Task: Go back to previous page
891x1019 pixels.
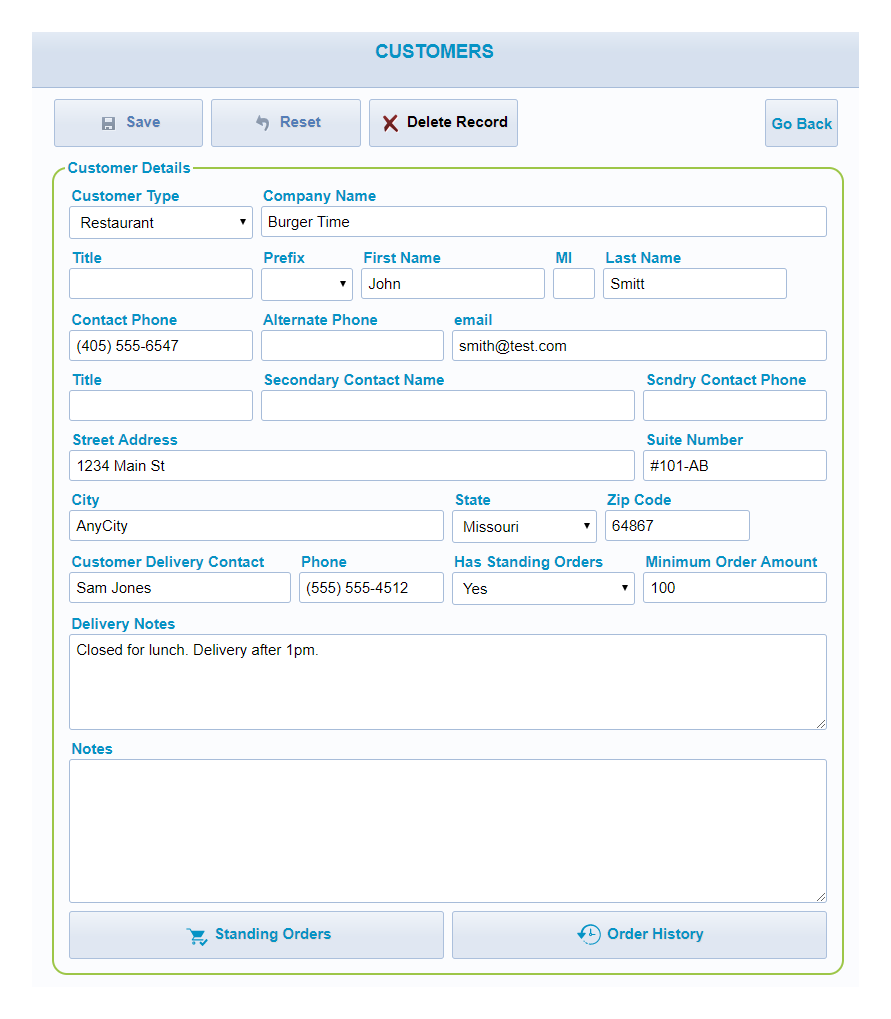Action: 801,123
